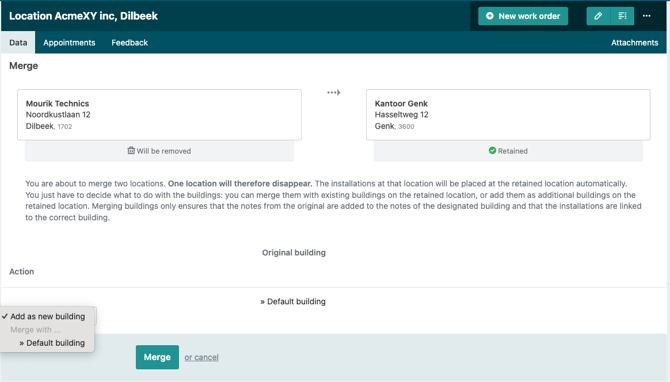Choose » Default building in the dropdown list
Viewport: 670px width, 382px height.
coord(52,343)
